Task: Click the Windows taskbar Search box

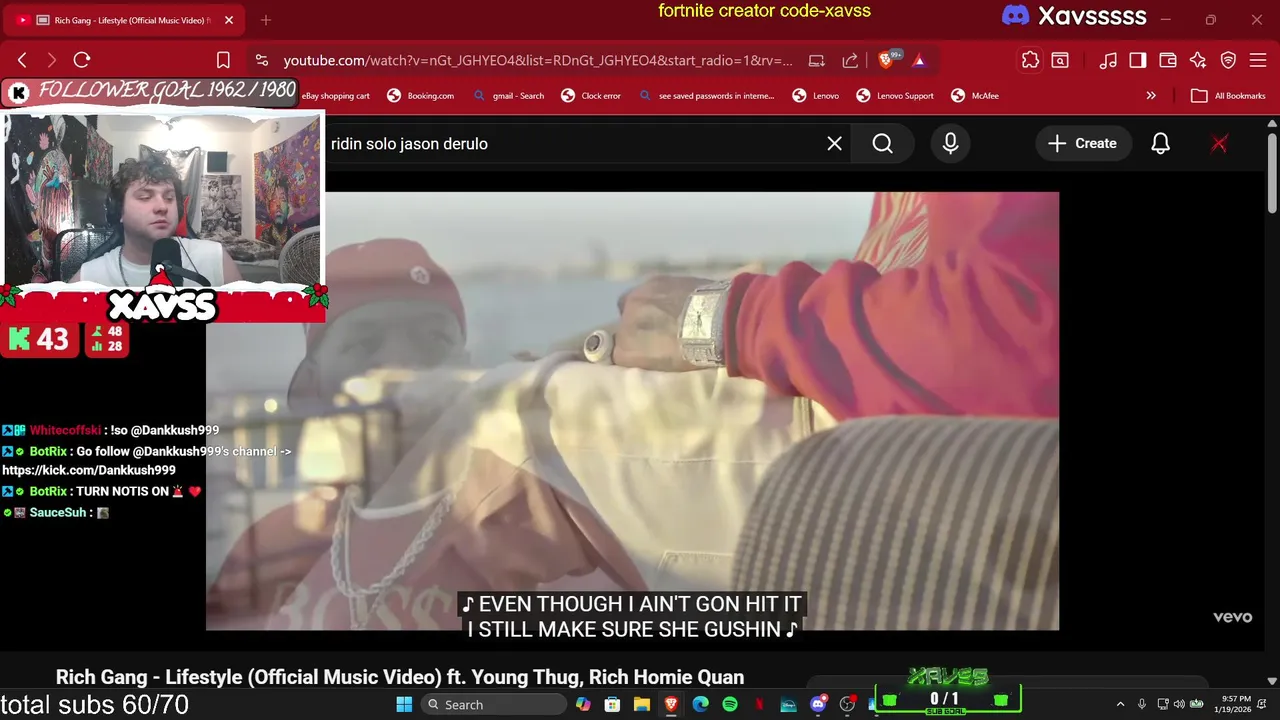Action: click(x=493, y=704)
